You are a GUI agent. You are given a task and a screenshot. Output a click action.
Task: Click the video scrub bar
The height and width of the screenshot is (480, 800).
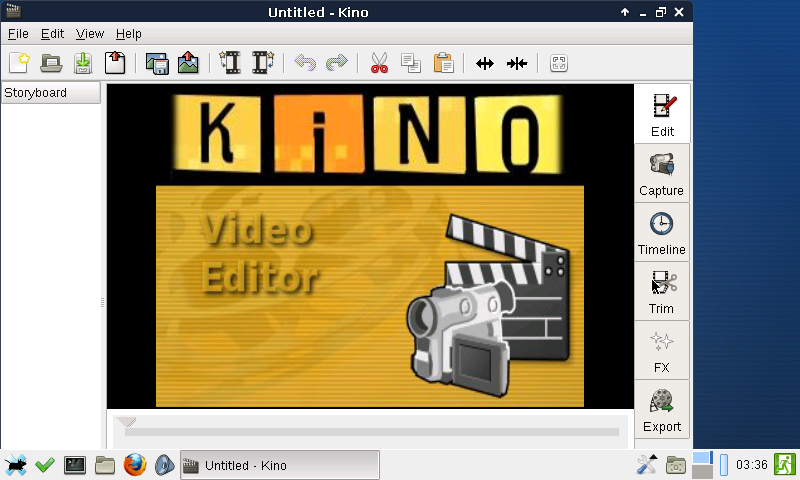370,432
